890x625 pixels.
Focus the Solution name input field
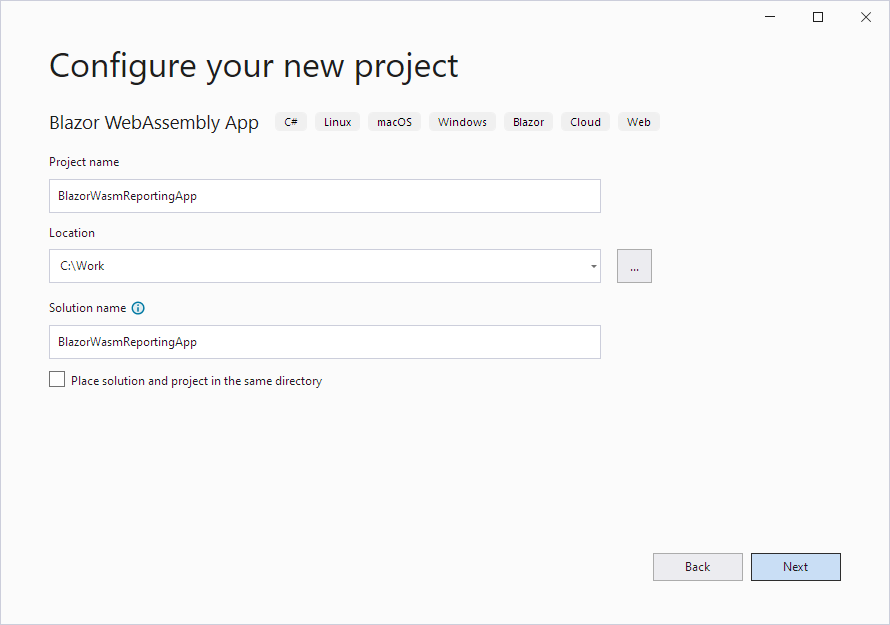[x=325, y=342]
